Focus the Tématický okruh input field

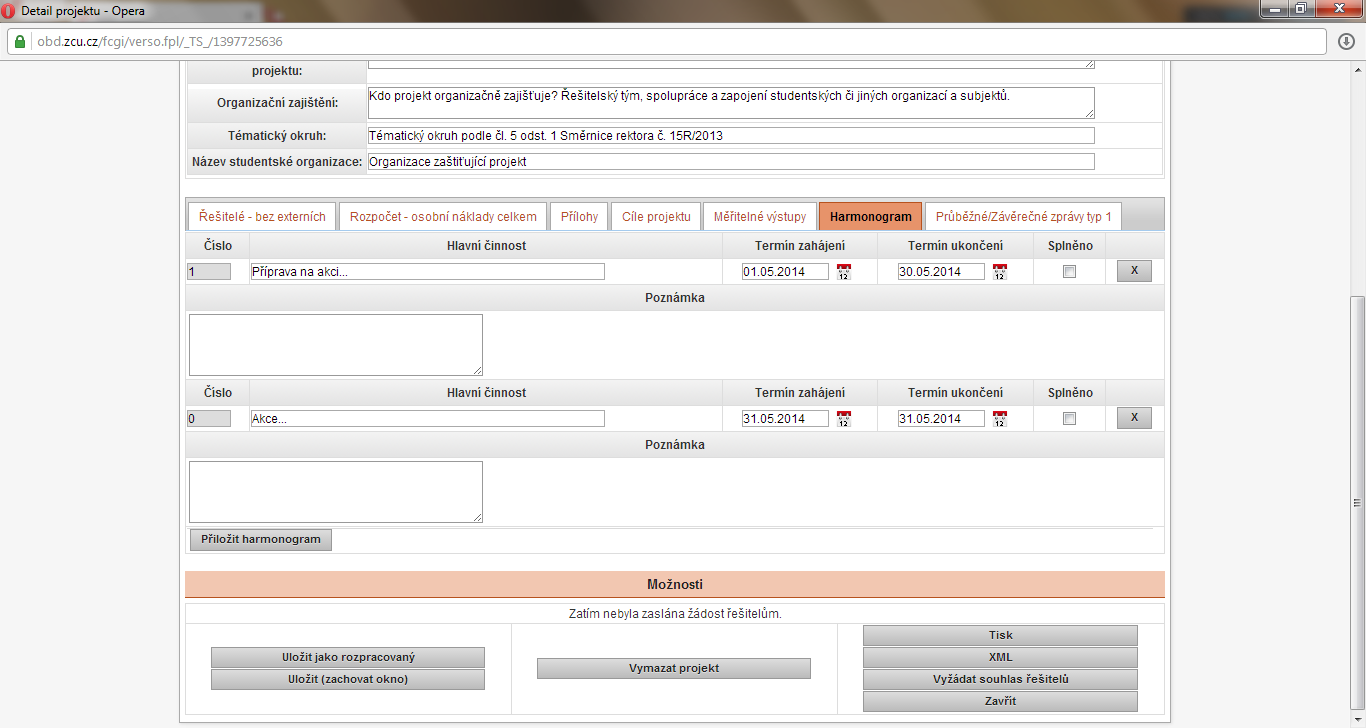click(731, 135)
